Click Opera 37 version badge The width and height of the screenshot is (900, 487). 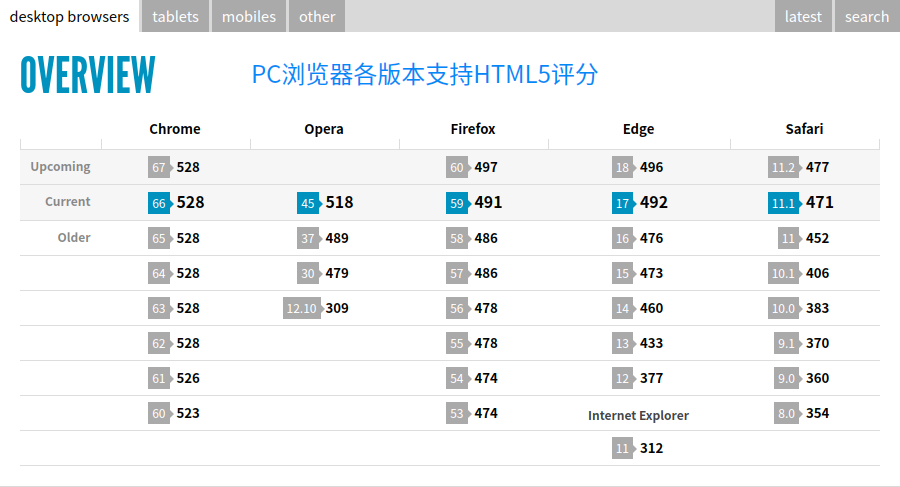(x=308, y=238)
